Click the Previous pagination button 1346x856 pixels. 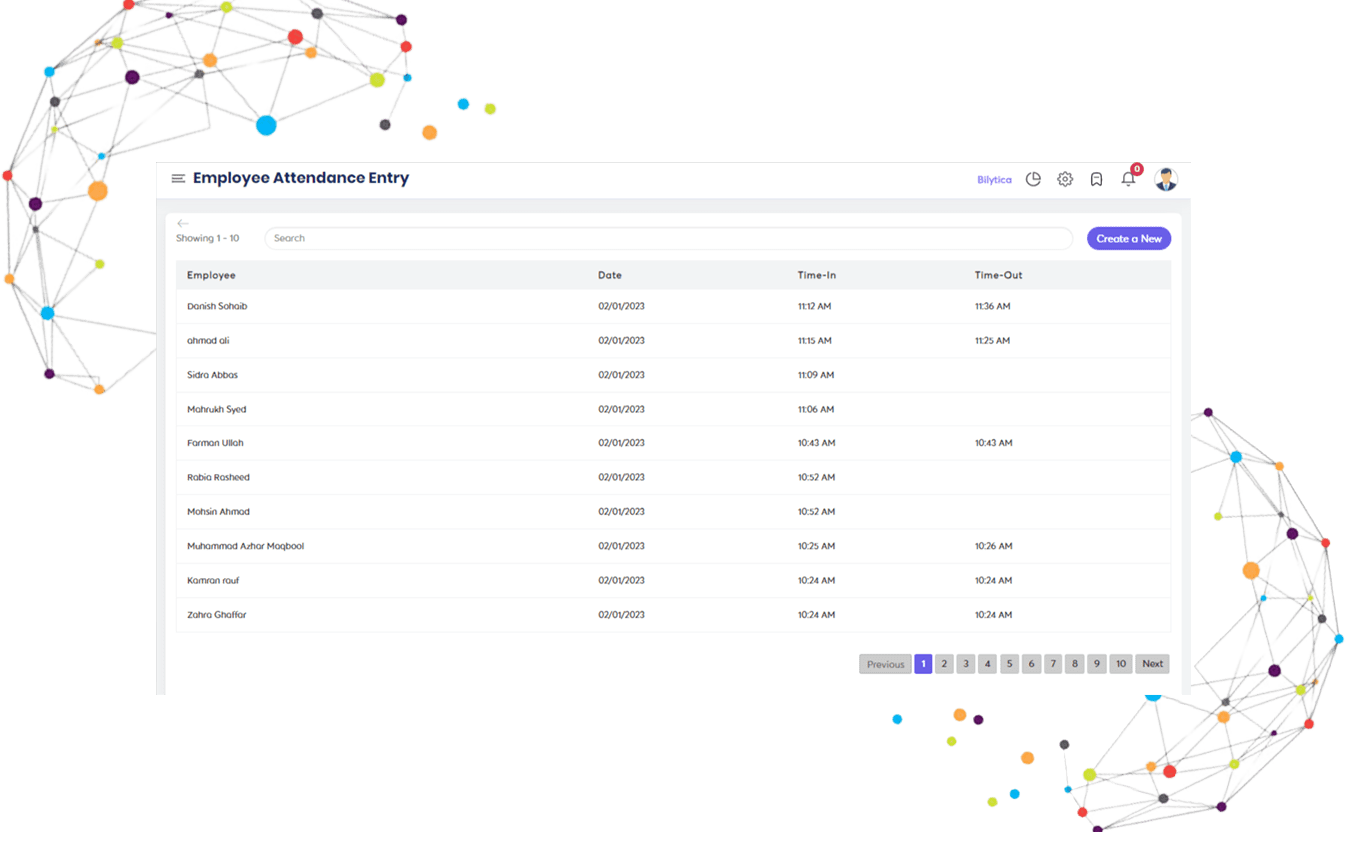[x=885, y=664]
